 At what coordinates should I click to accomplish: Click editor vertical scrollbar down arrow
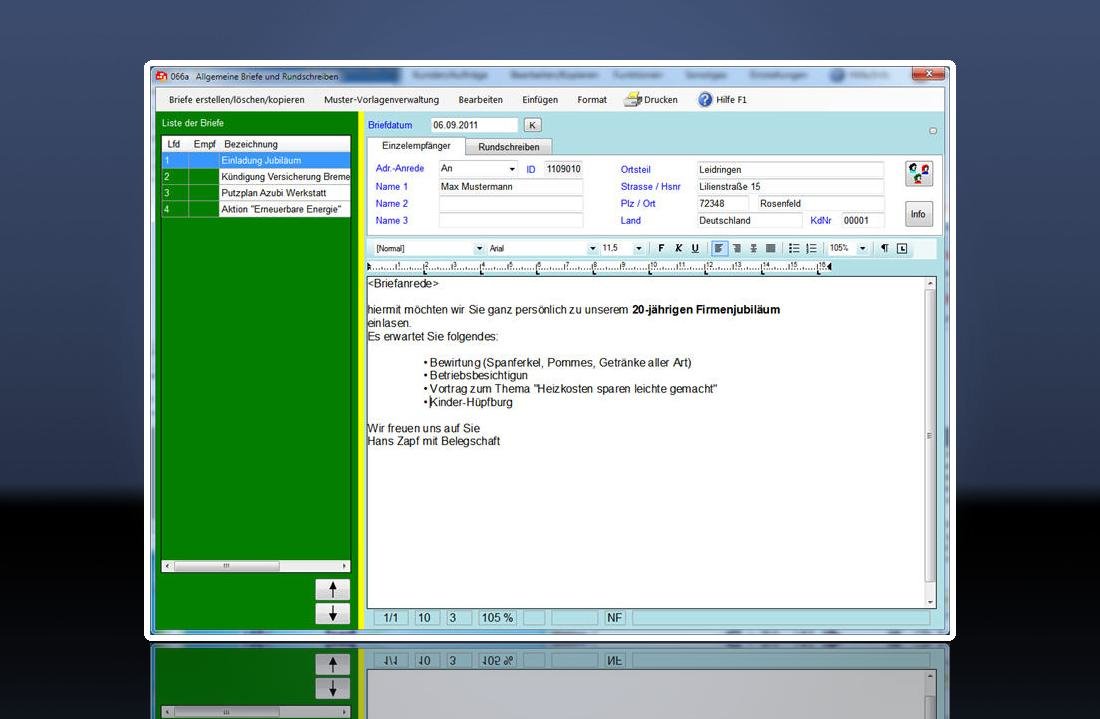pos(930,602)
